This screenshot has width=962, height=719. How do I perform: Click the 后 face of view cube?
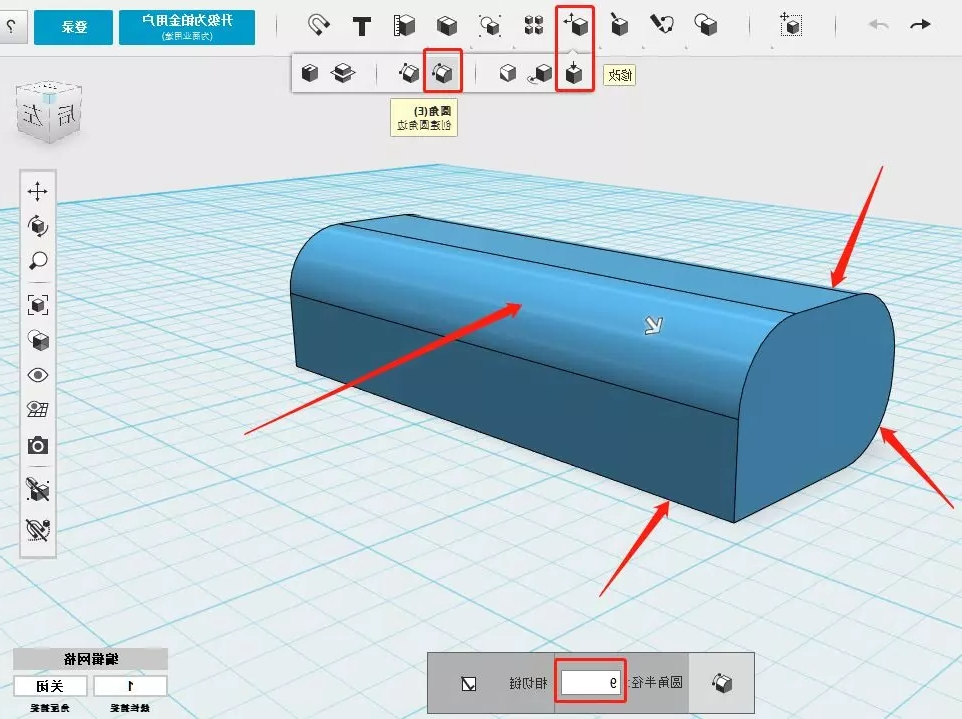[67, 113]
